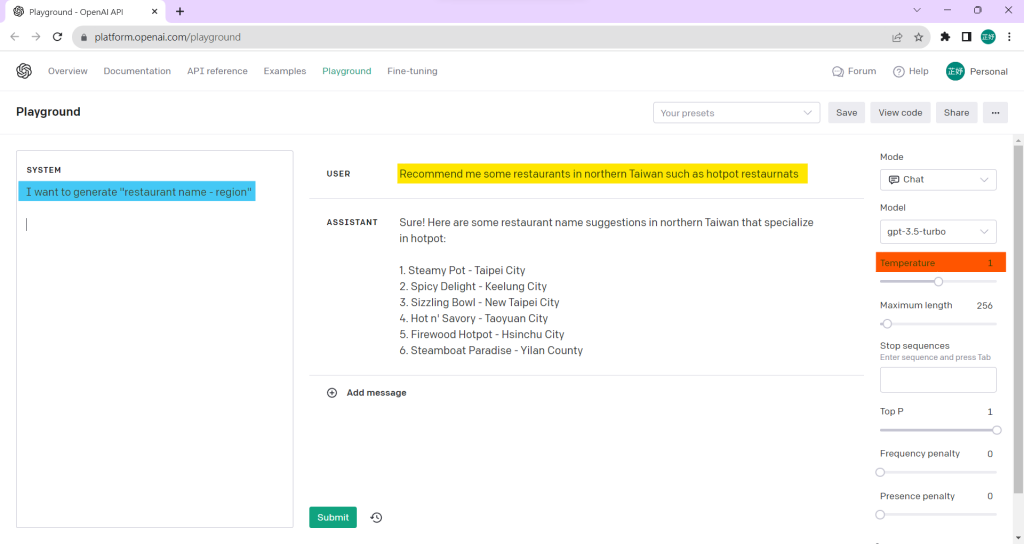Open the browser extensions puzzle icon
Image resolution: width=1024 pixels, height=544 pixels.
tap(945, 37)
